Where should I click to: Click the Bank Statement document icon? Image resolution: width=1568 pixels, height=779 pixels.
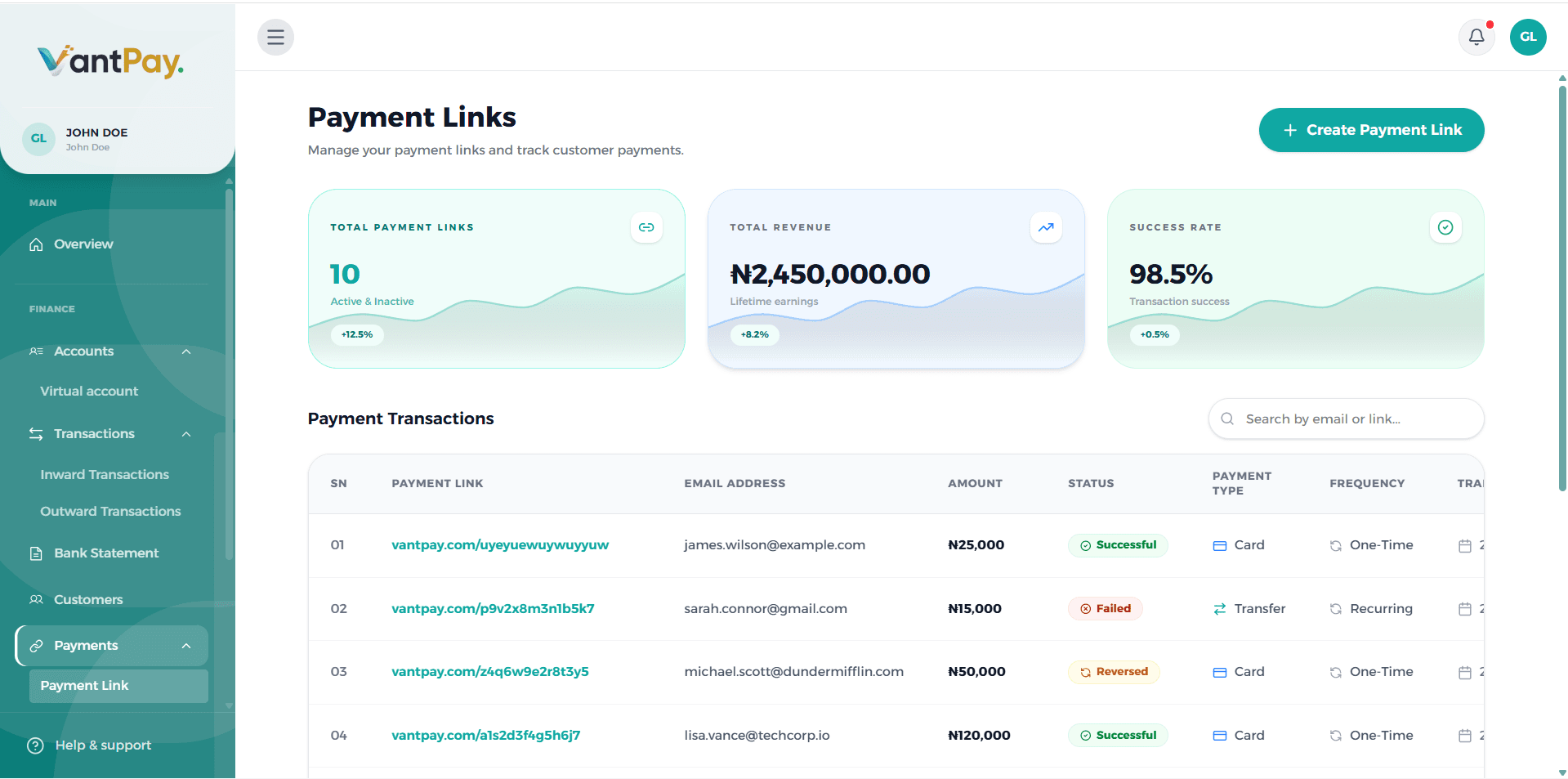tap(36, 553)
